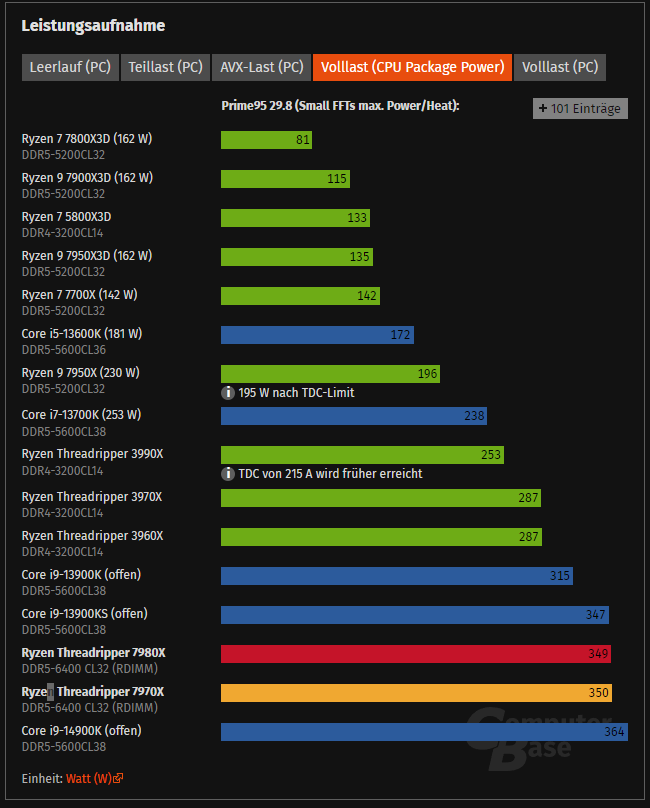Click the TDC von 215 A wird früher erreicht note

click(330, 474)
